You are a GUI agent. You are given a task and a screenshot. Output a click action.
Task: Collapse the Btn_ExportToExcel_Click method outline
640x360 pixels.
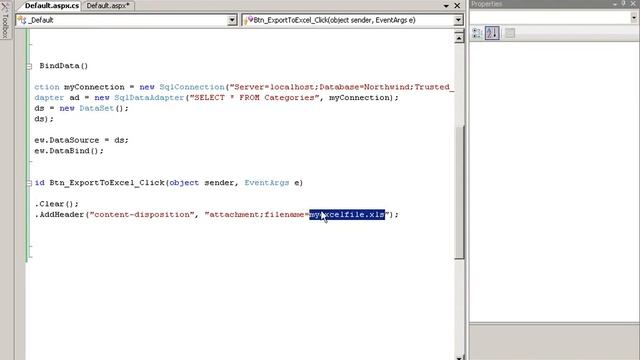[29, 183]
